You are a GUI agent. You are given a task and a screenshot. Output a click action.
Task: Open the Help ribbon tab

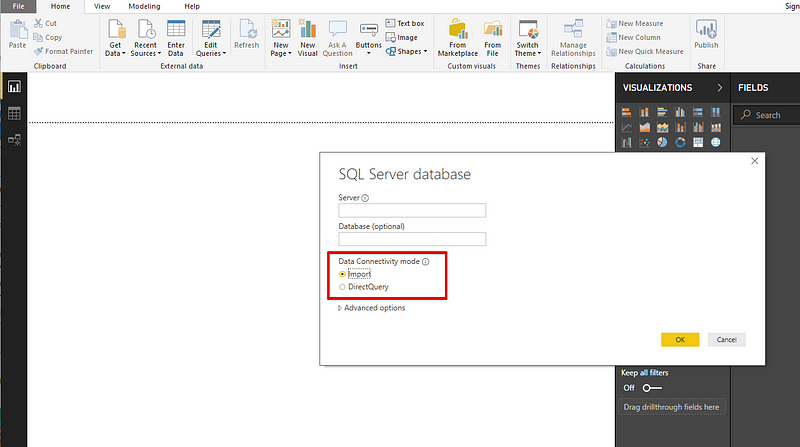192,6
